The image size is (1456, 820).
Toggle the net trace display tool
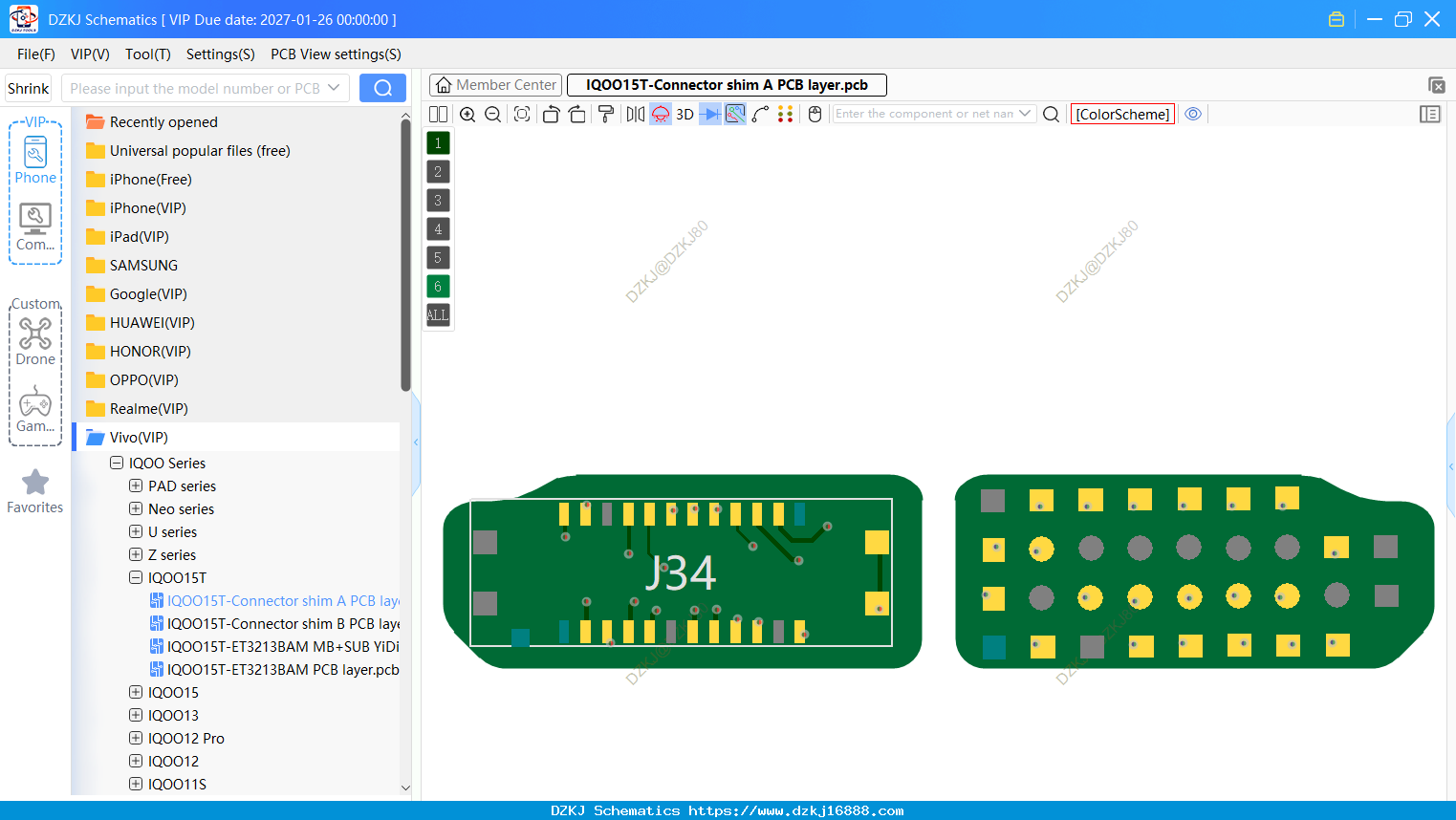(x=735, y=114)
